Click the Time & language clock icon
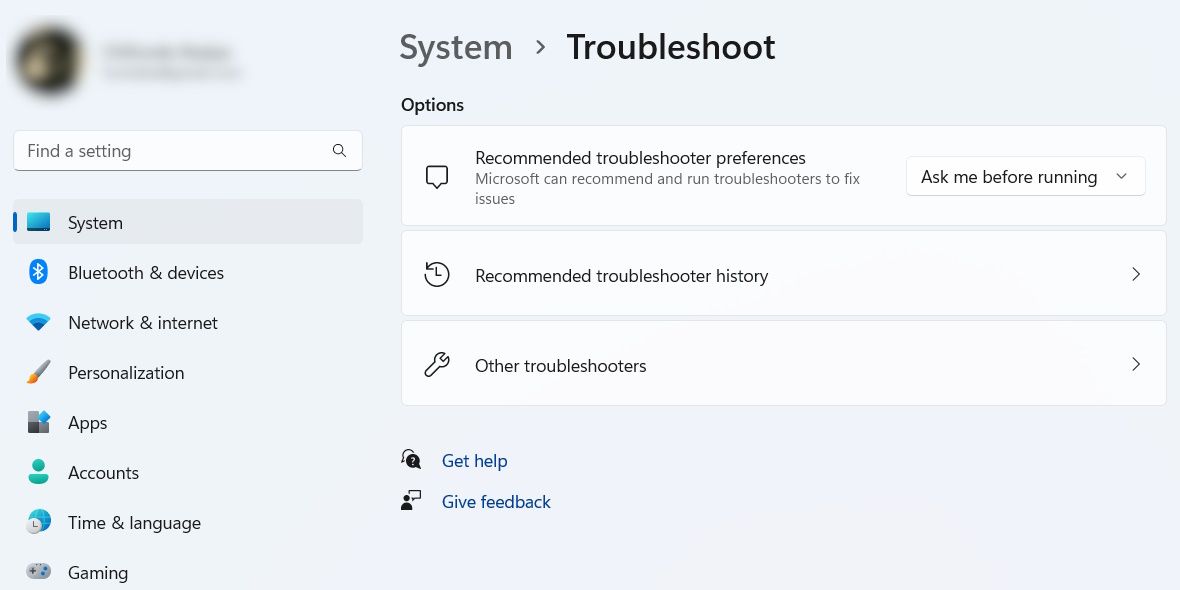 tap(38, 522)
